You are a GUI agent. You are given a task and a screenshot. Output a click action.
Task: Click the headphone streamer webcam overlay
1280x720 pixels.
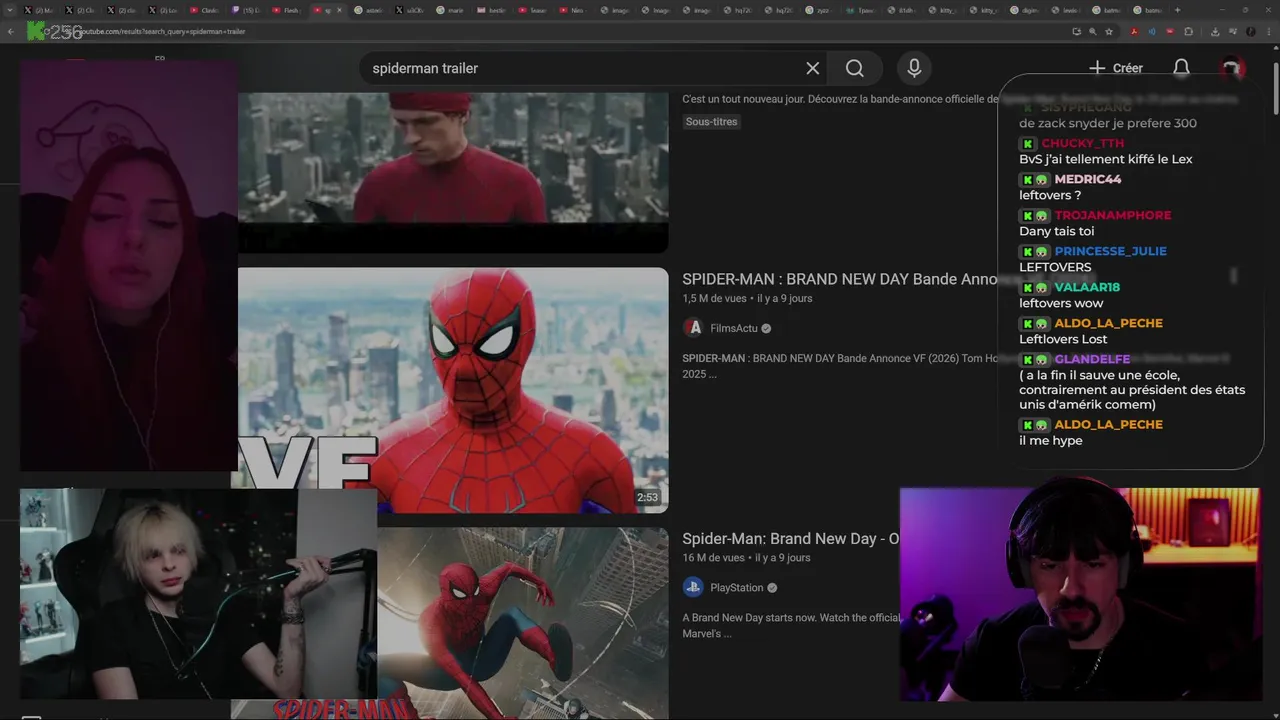coord(1080,594)
